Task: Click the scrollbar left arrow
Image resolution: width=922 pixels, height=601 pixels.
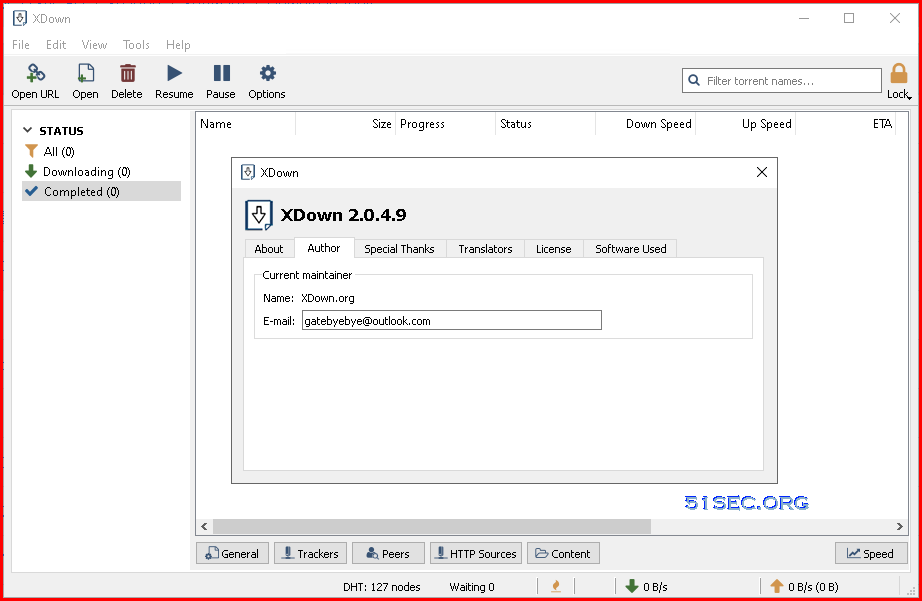Action: 204,526
